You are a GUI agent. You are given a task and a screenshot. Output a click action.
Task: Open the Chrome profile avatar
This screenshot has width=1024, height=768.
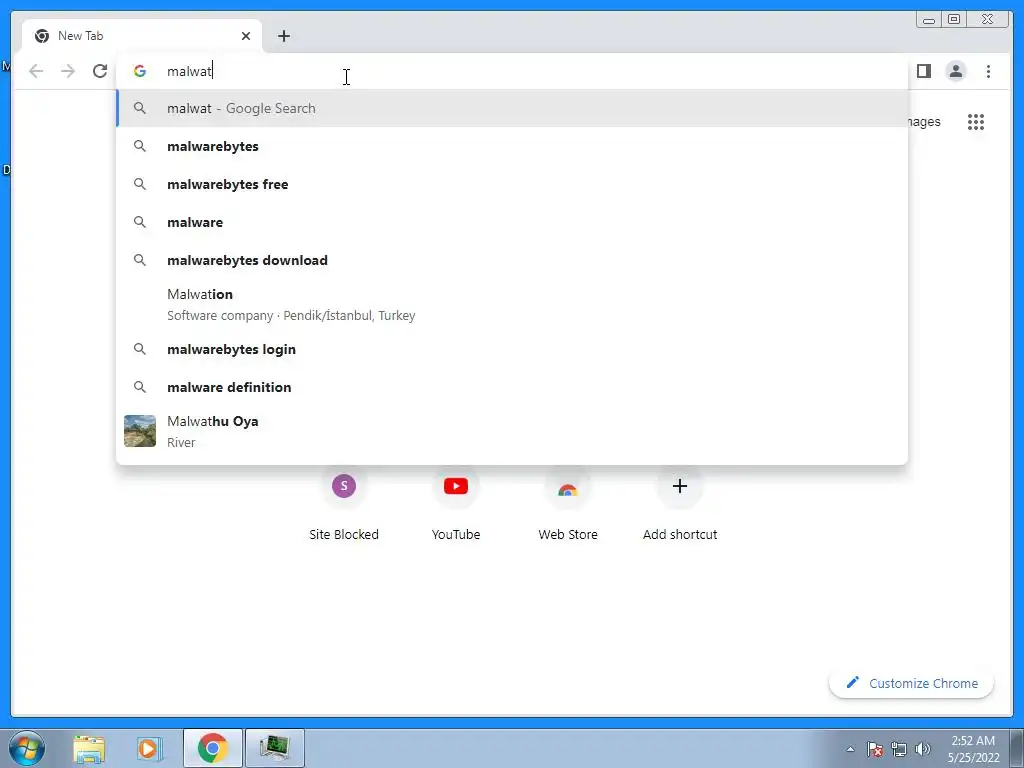pyautogui.click(x=955, y=71)
